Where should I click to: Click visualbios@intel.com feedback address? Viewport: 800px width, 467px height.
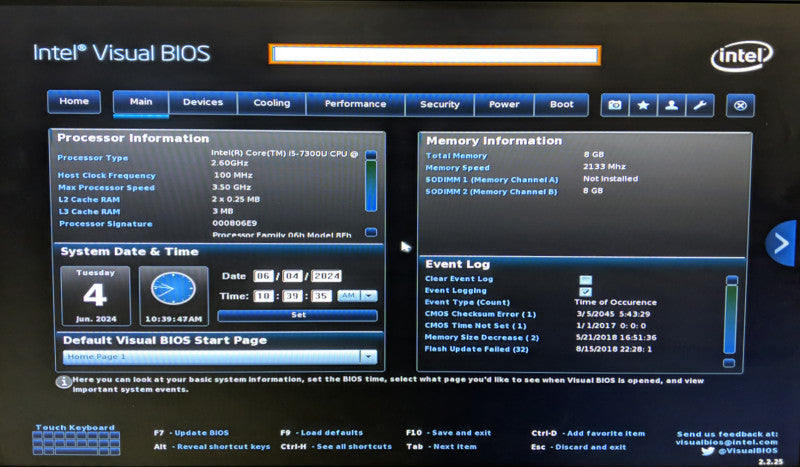pos(727,442)
